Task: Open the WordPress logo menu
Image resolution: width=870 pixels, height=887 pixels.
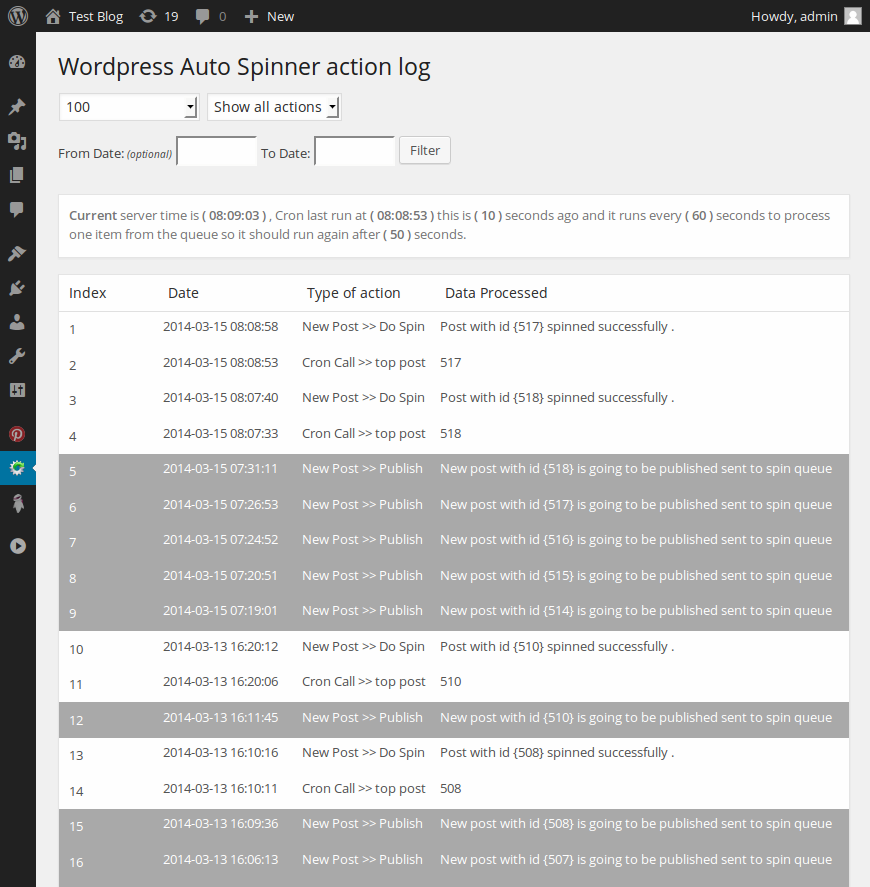Action: (x=18, y=16)
